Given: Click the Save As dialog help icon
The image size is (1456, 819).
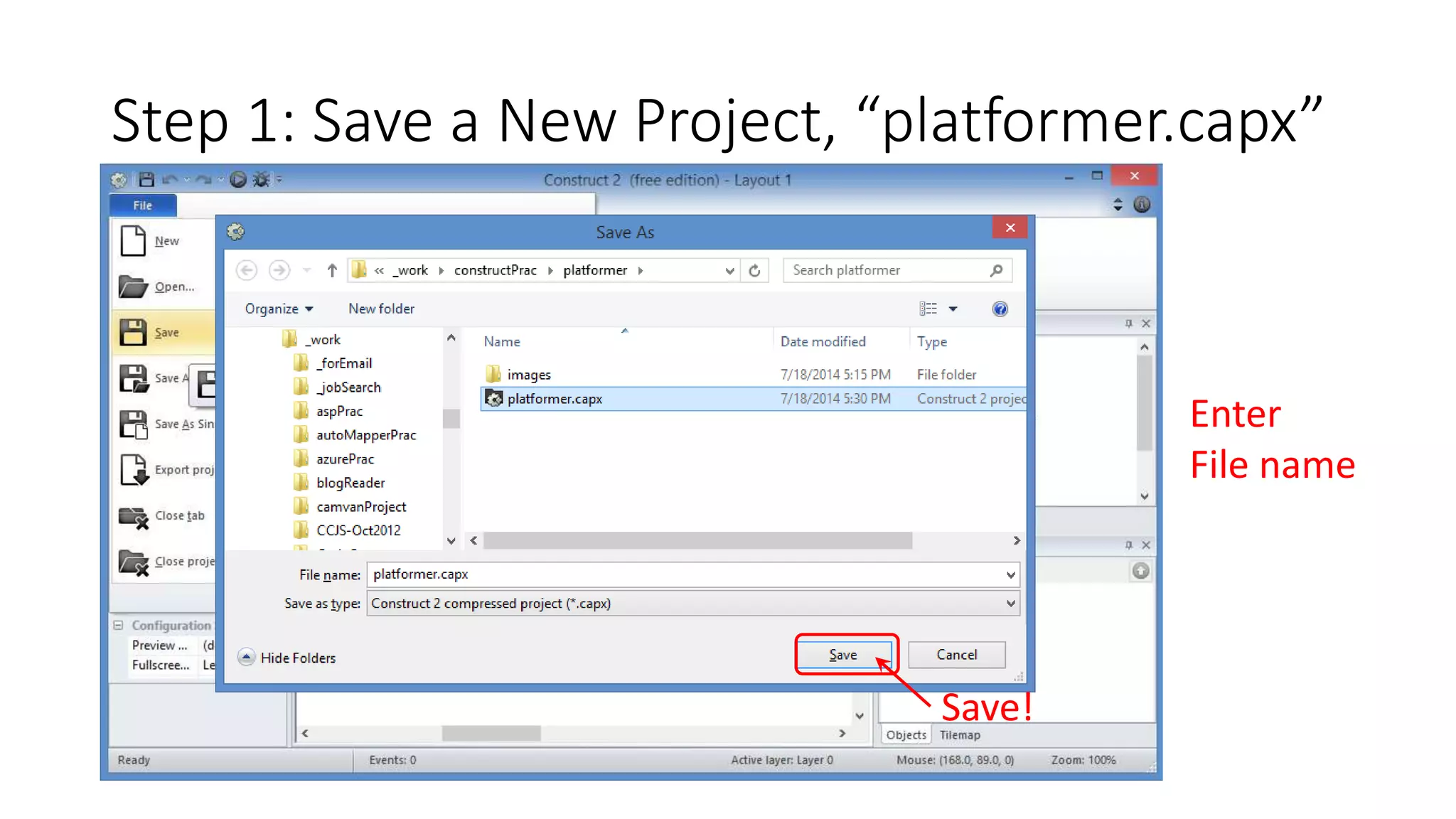Looking at the screenshot, I should (x=1000, y=309).
